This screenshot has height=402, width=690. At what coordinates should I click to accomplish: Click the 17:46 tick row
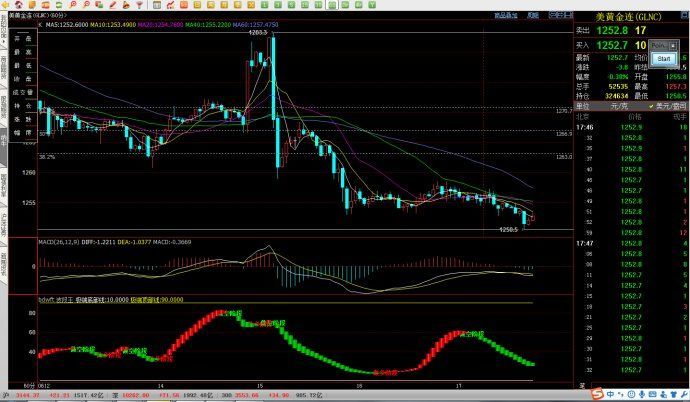pyautogui.click(x=631, y=128)
